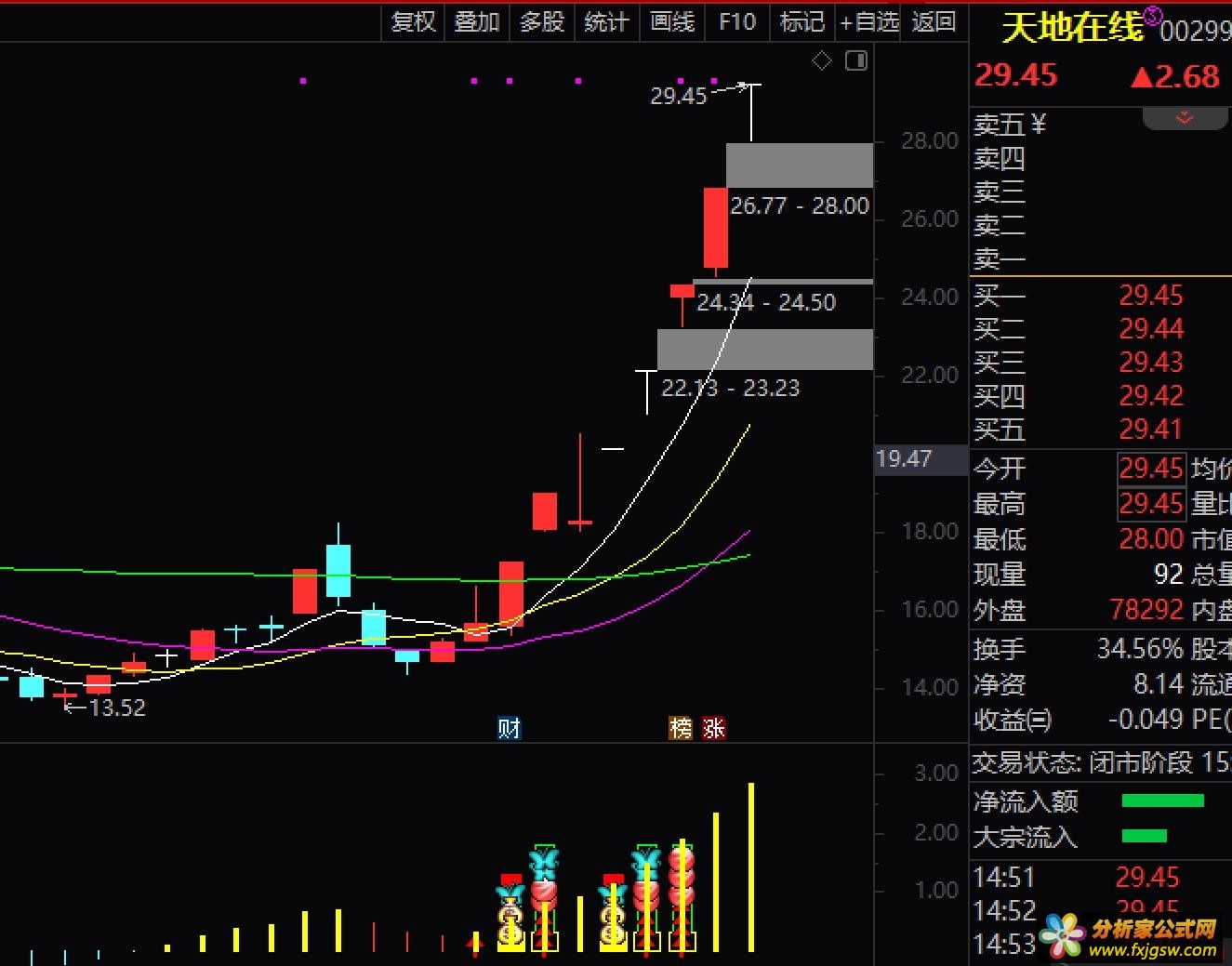Click the 返回 back button
Viewport: 1232px width, 966px height.
pos(934,21)
